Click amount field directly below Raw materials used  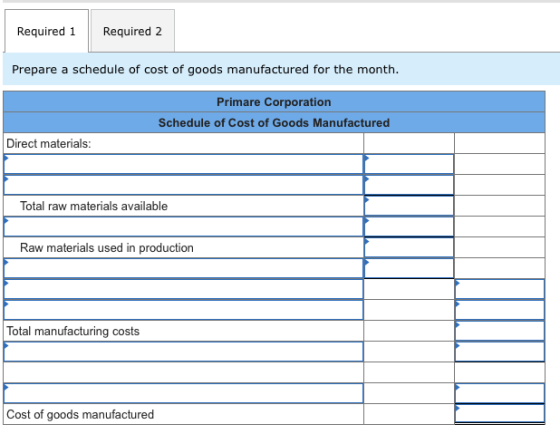[x=409, y=268]
